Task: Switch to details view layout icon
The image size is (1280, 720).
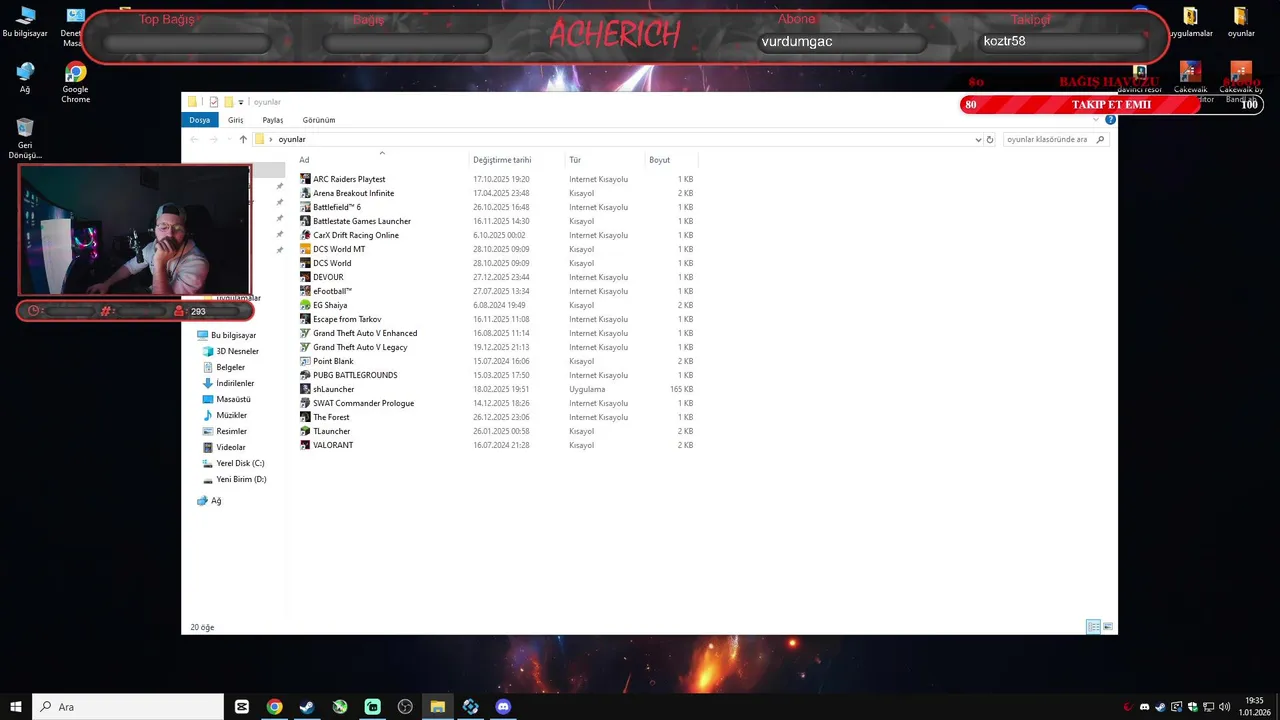Action: (1093, 627)
